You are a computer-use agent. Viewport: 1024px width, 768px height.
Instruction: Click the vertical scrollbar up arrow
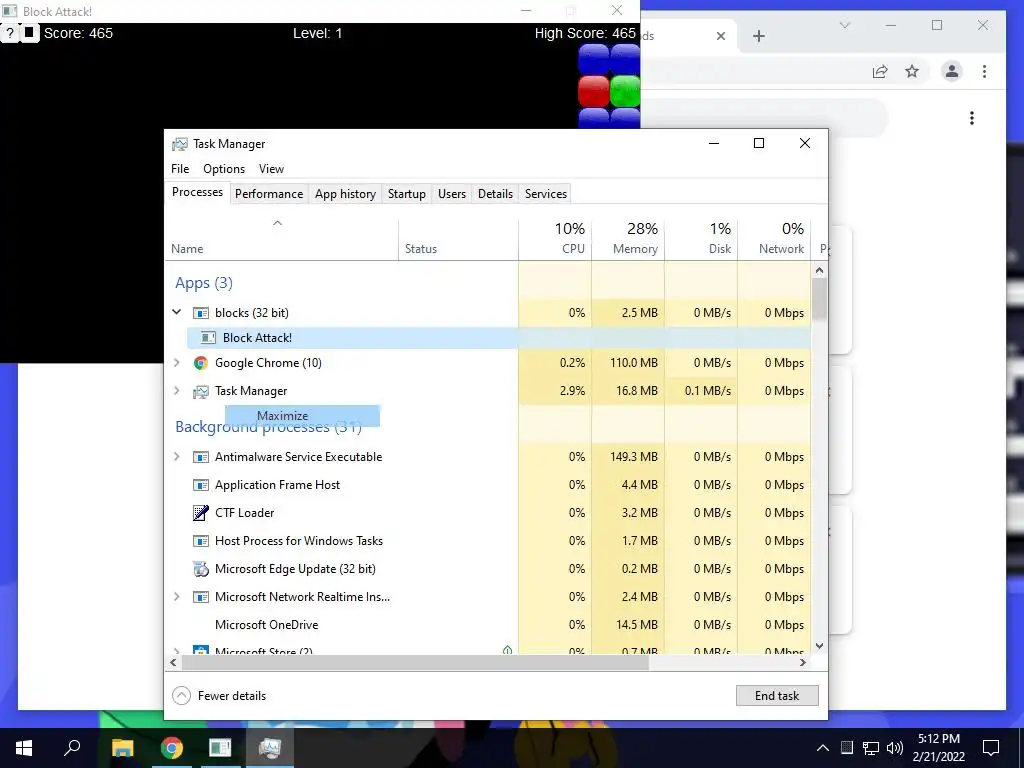click(820, 270)
